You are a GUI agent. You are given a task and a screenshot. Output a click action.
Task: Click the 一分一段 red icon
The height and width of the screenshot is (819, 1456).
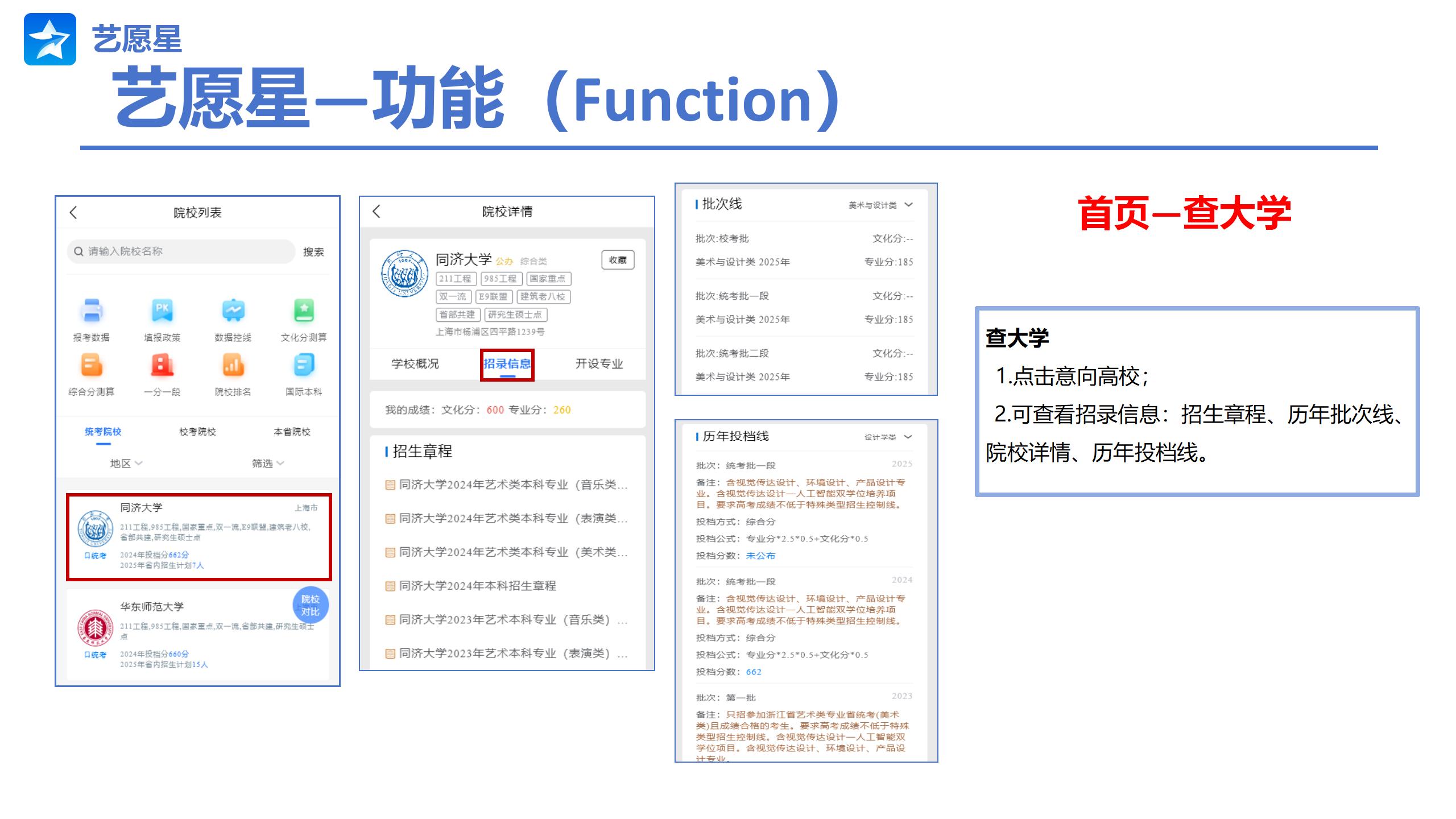point(162,365)
